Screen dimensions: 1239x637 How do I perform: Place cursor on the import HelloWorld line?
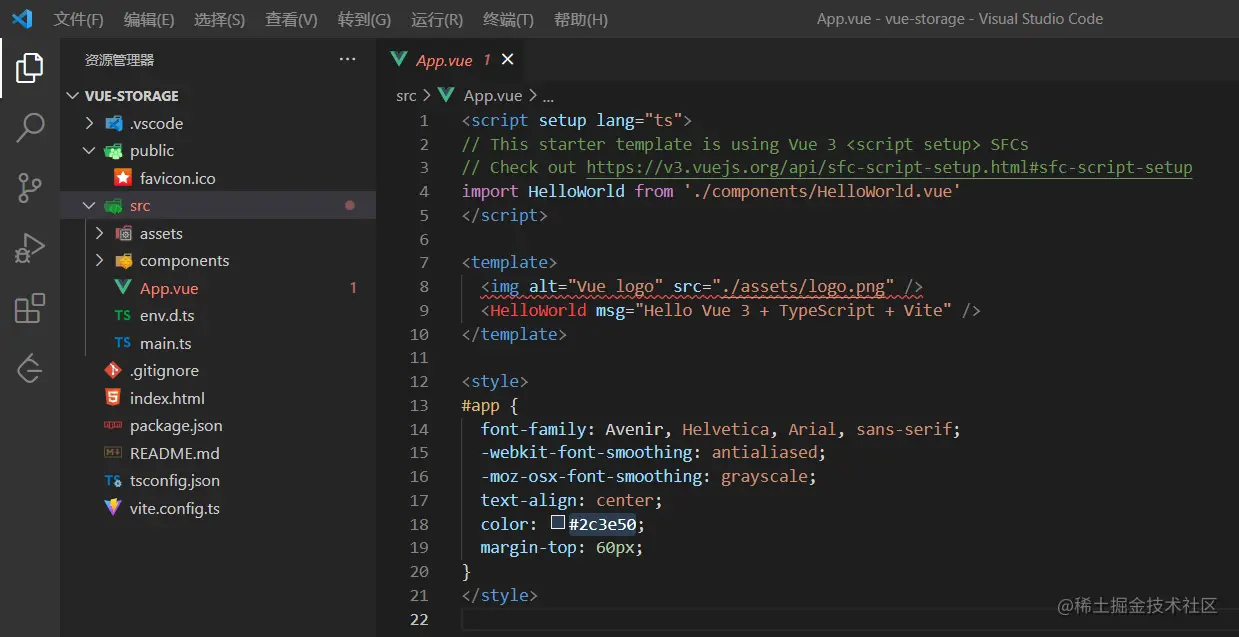pos(711,191)
